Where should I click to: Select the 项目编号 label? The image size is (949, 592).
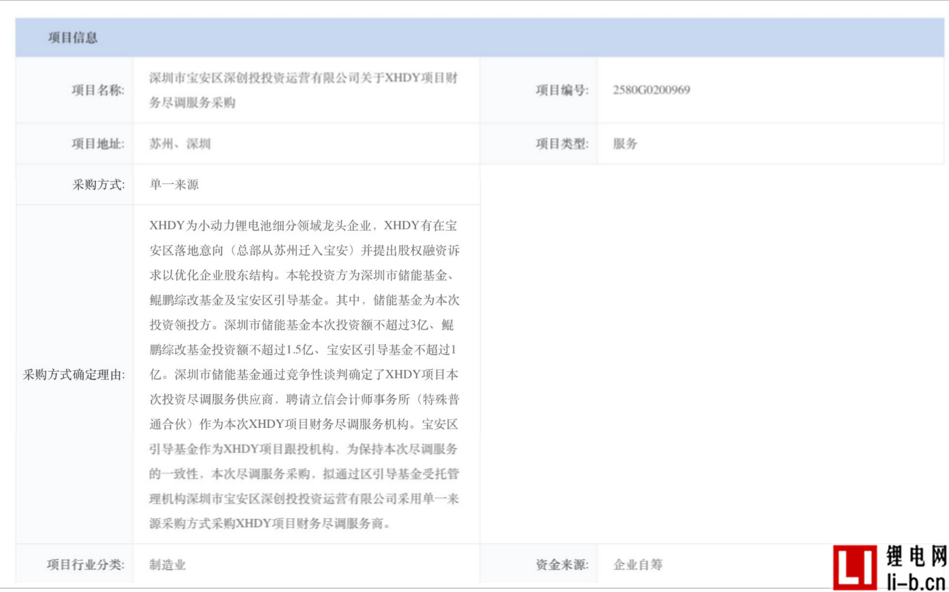(x=562, y=91)
